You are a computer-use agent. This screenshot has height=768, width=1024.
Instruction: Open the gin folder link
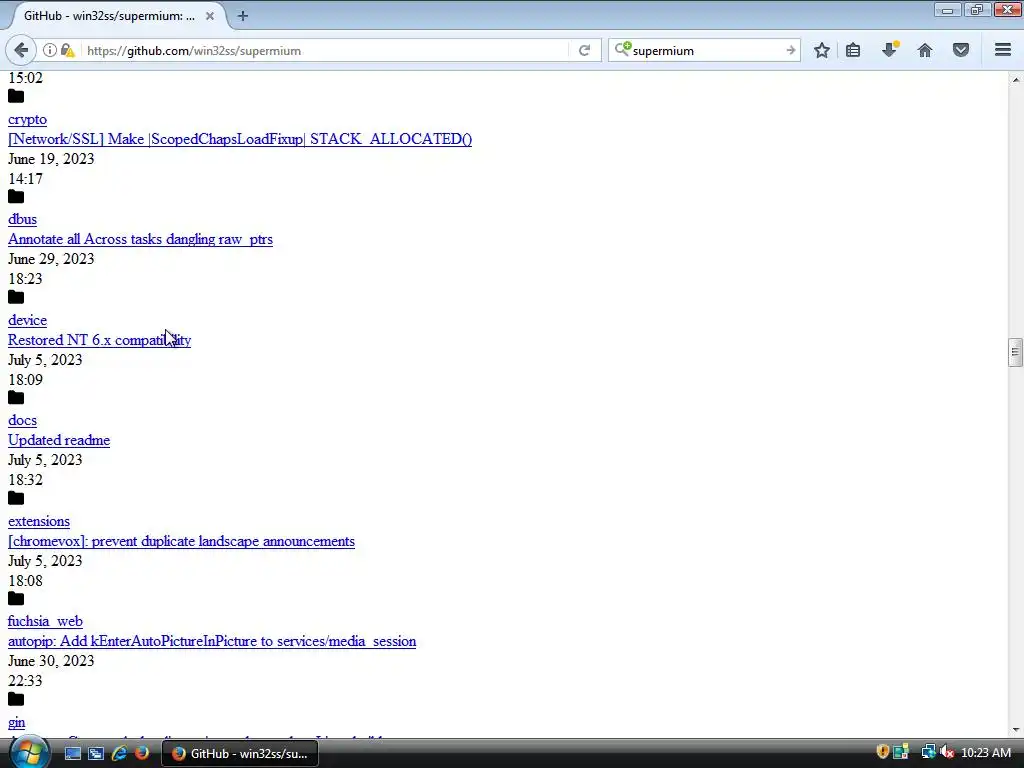coord(16,722)
